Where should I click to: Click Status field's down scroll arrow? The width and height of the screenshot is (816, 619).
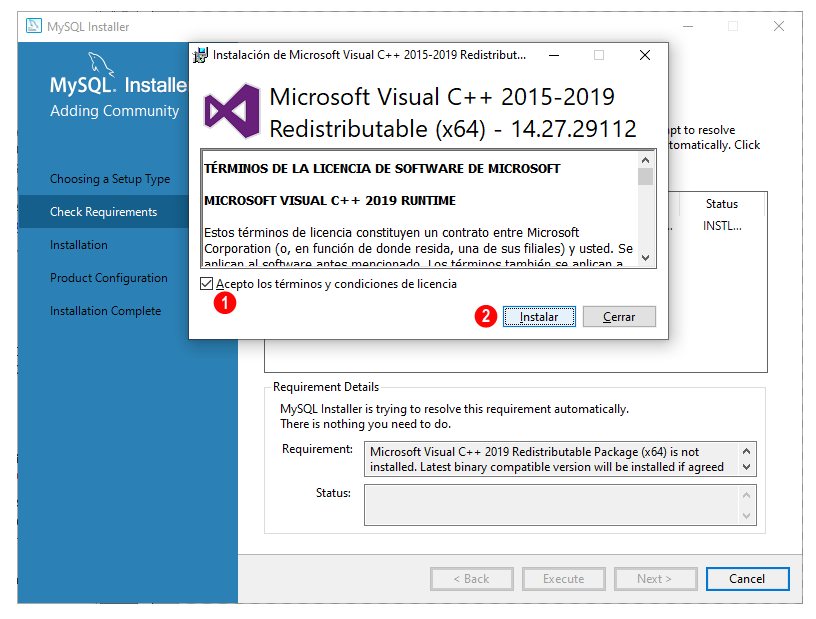746,516
